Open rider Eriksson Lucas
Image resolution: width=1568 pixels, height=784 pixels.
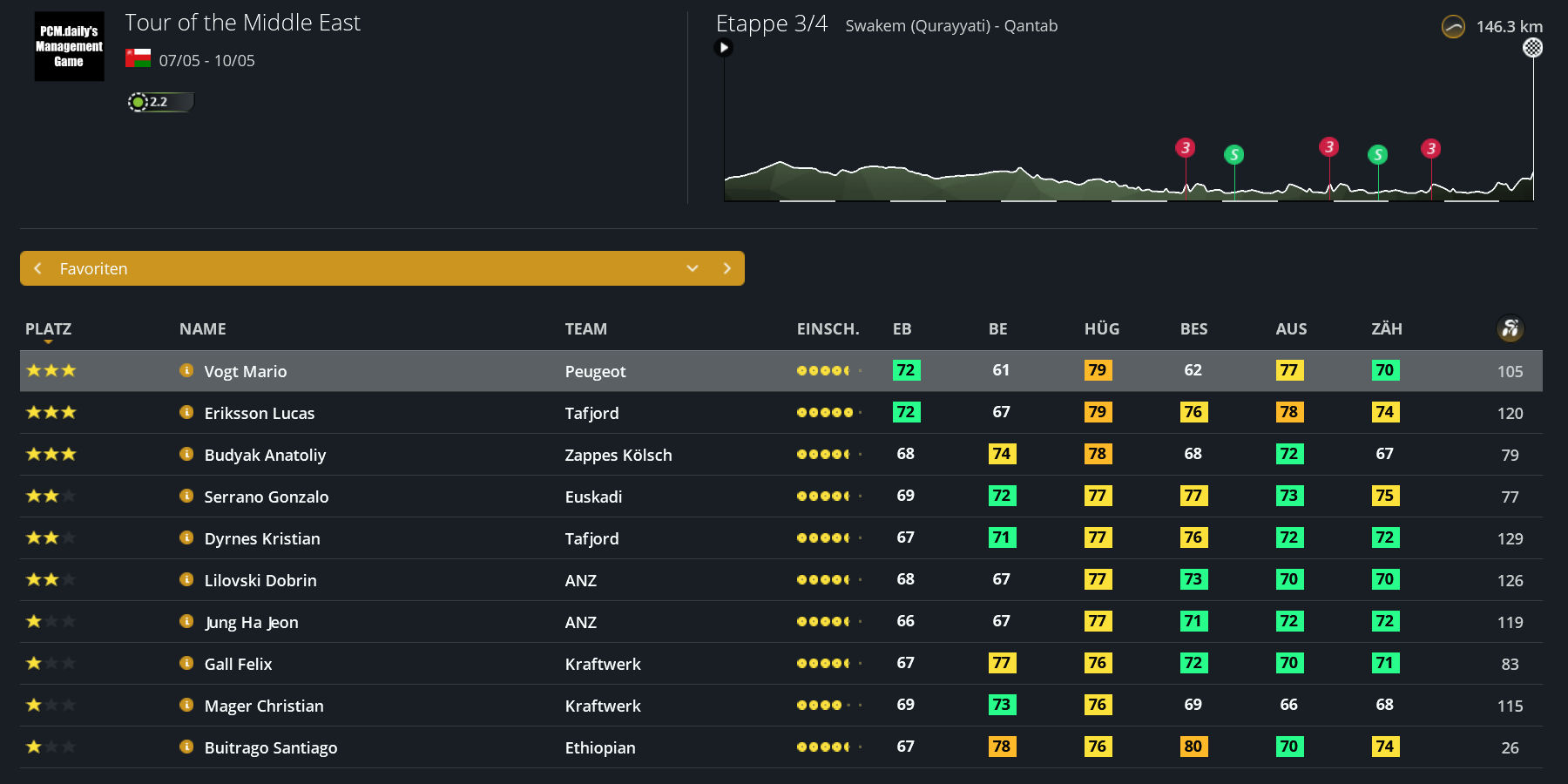(x=259, y=413)
